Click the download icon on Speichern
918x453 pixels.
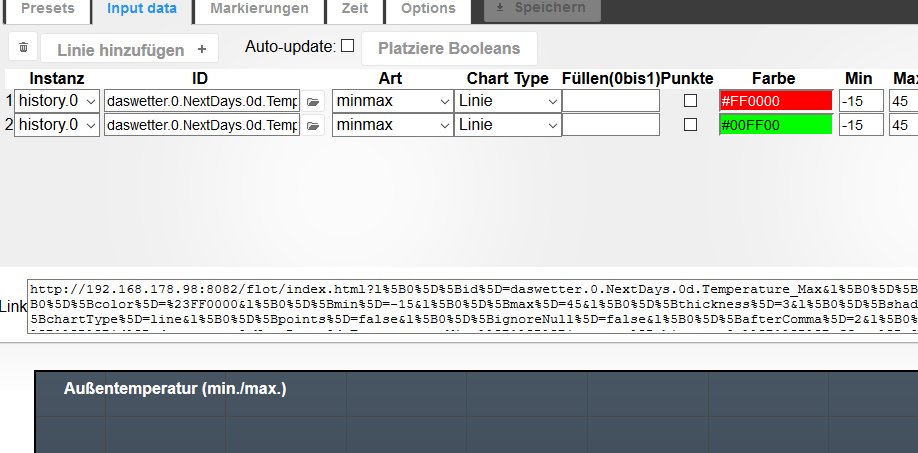(x=500, y=8)
